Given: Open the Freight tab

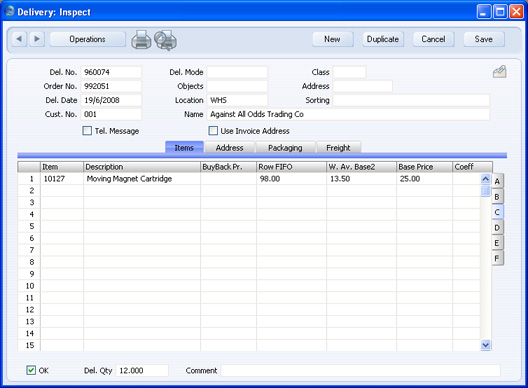Looking at the screenshot, I should click(338, 148).
